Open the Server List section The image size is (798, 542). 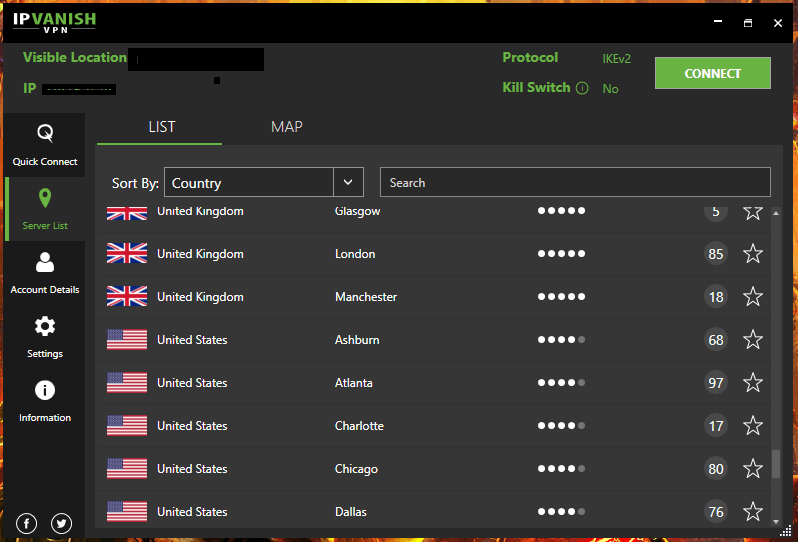point(45,209)
